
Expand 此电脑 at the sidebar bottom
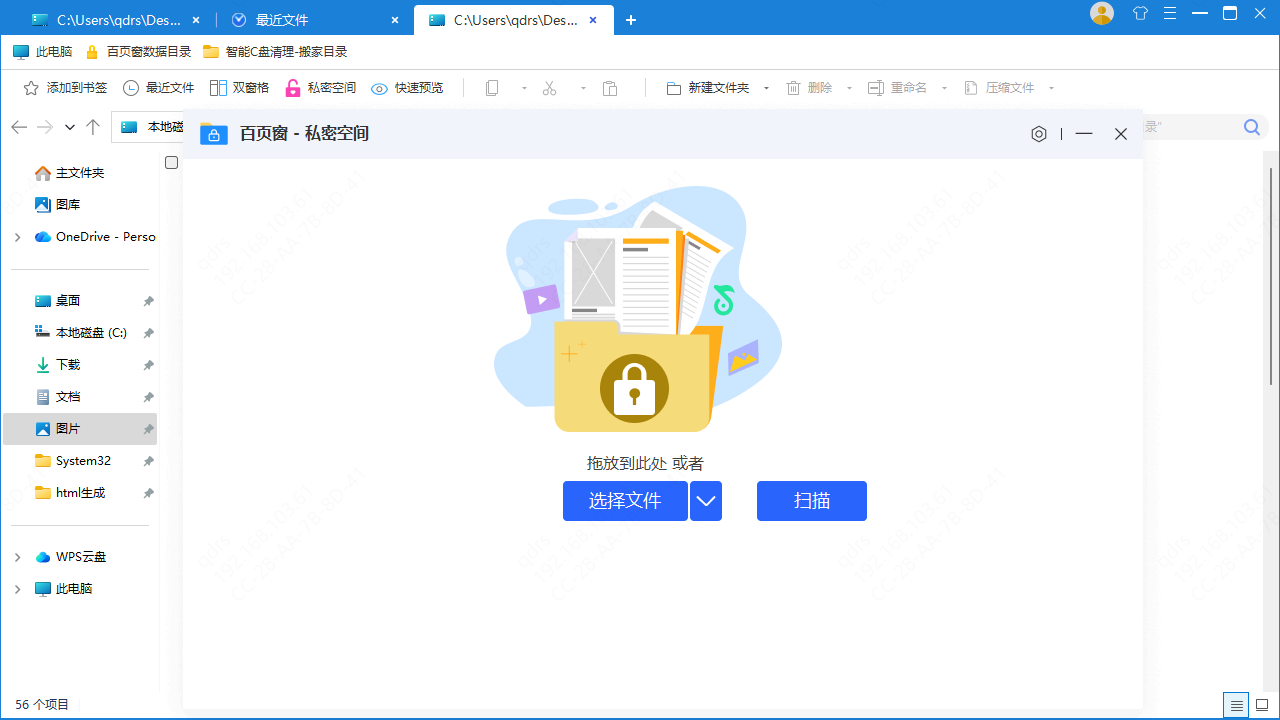coord(17,588)
